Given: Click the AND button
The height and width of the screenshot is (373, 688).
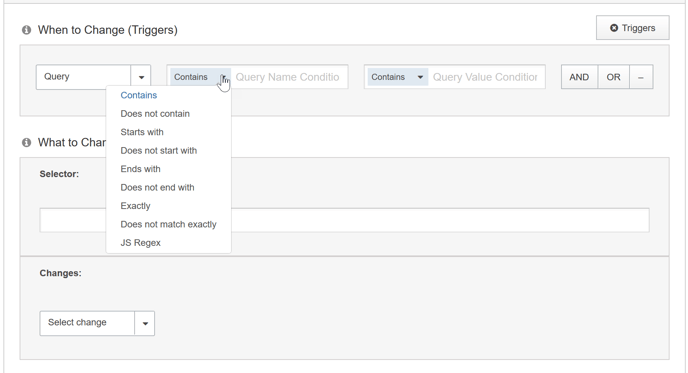Looking at the screenshot, I should [x=579, y=77].
